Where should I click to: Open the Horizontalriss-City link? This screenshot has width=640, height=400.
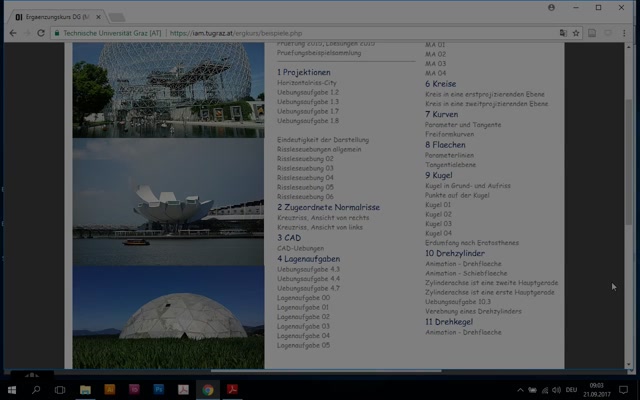click(310, 82)
